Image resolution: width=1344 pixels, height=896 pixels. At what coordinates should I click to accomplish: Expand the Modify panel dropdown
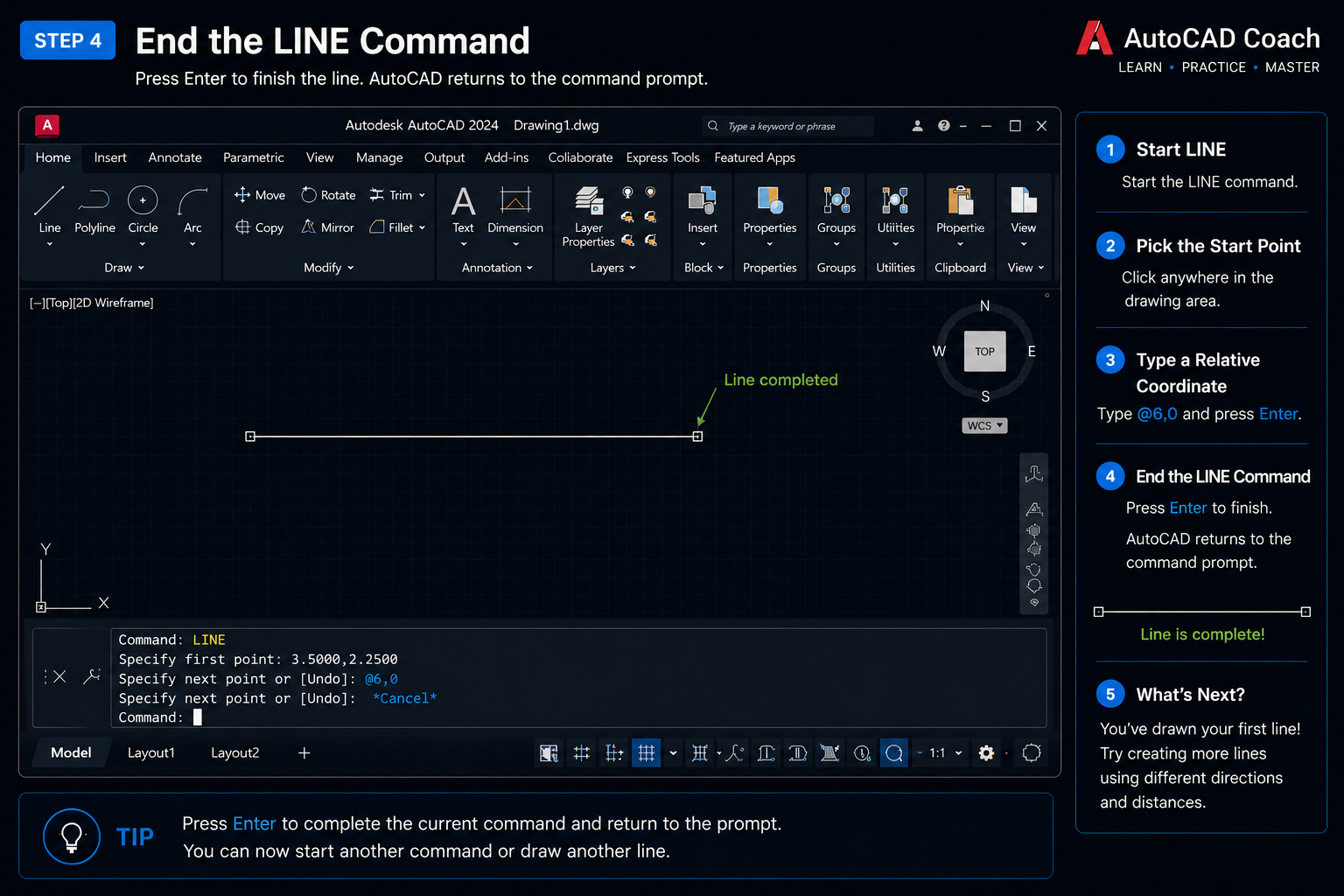click(329, 268)
